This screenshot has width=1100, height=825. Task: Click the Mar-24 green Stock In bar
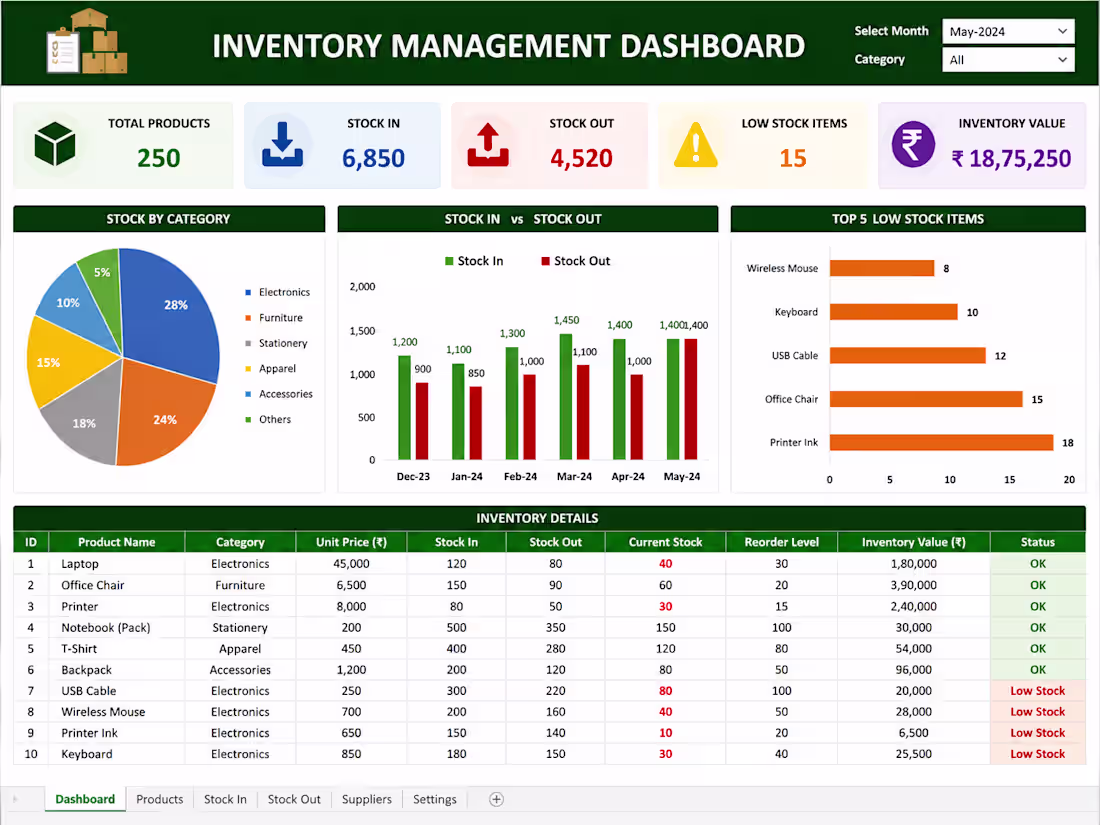[565, 397]
